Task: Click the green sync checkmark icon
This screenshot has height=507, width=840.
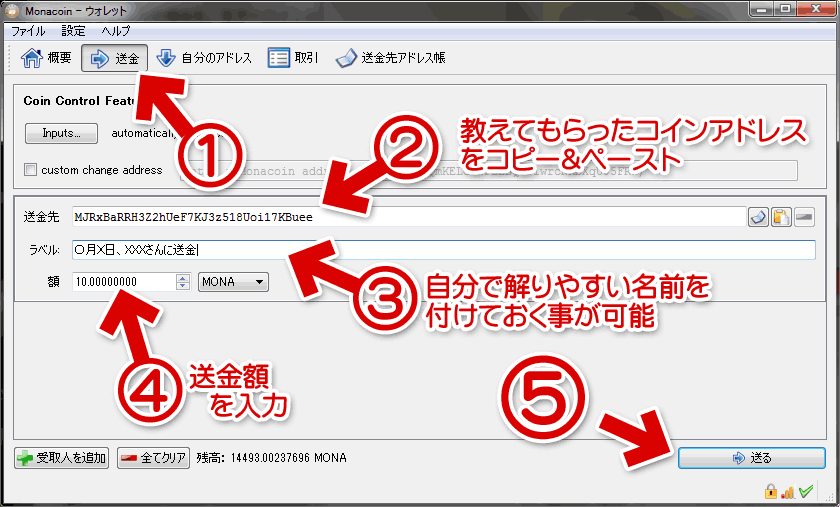Action: coord(805,491)
